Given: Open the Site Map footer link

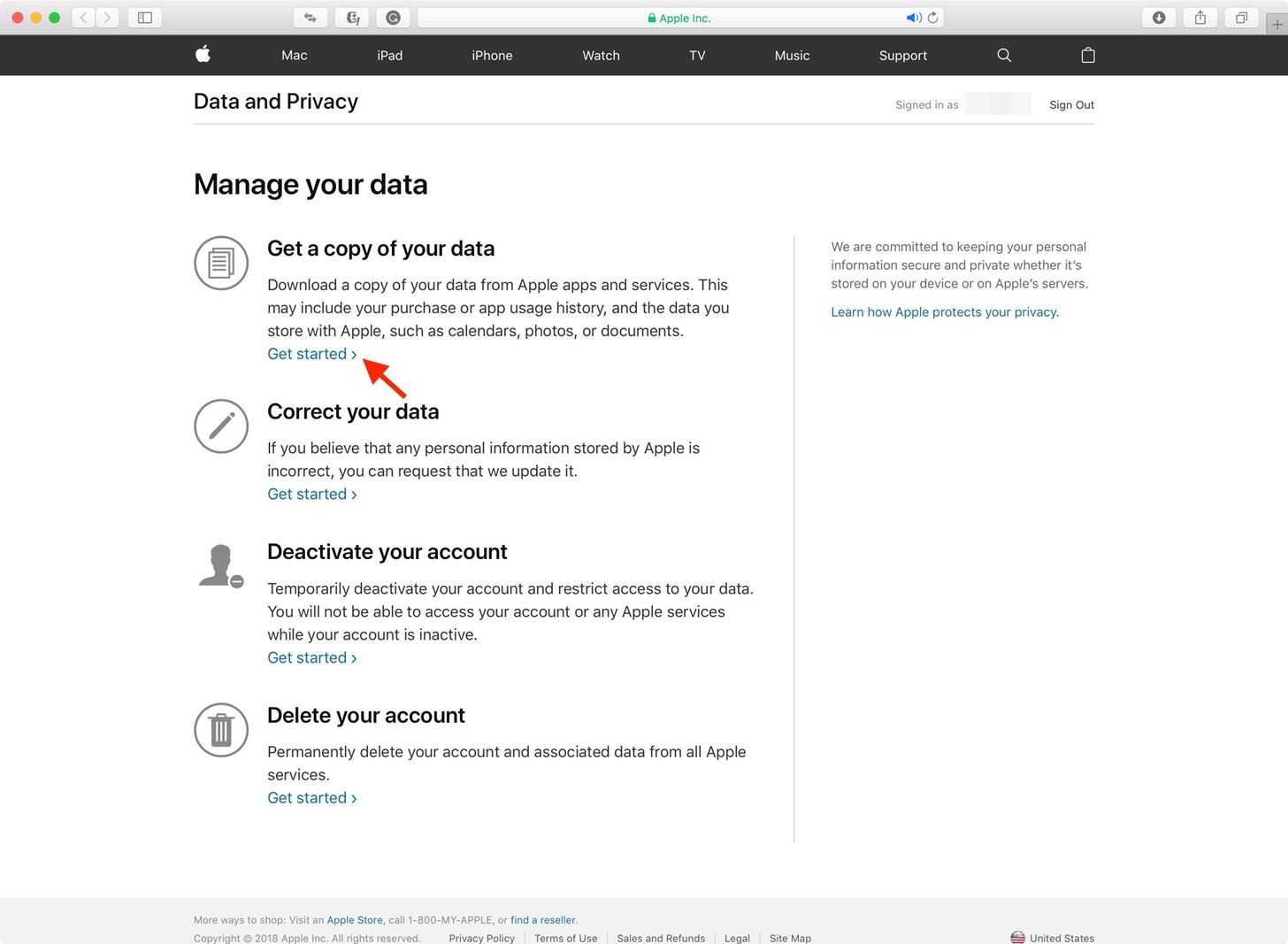Looking at the screenshot, I should pos(790,938).
